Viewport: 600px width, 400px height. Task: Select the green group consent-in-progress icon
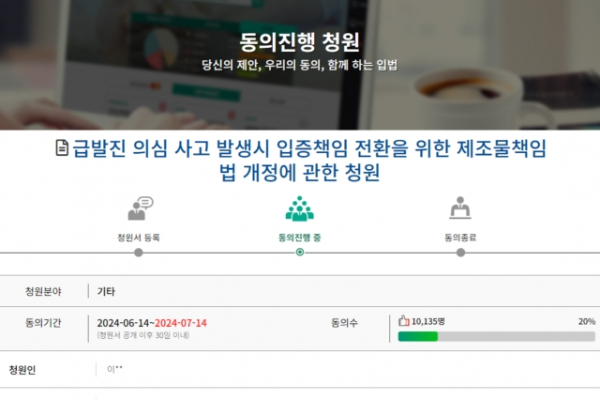coord(300,209)
